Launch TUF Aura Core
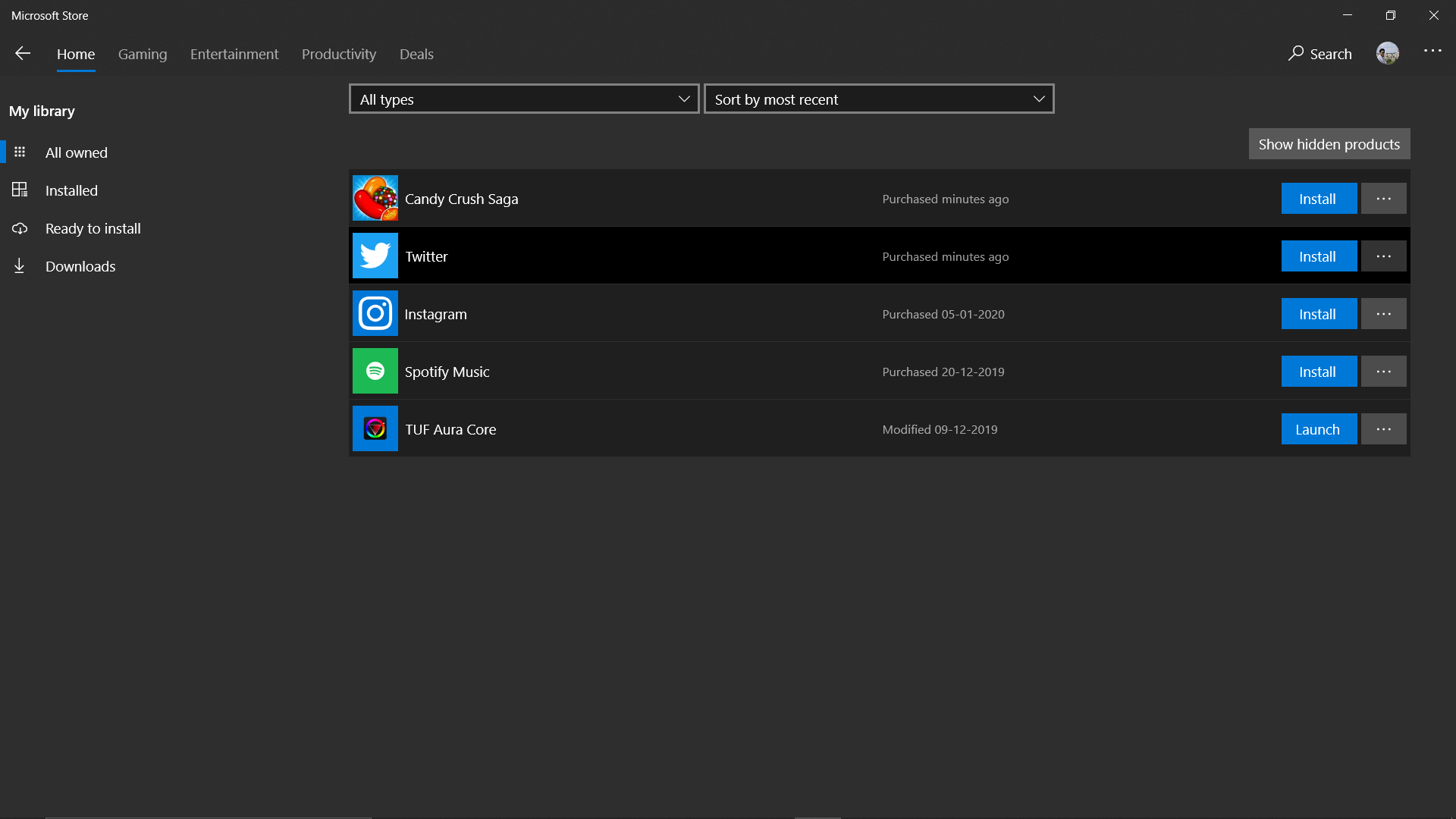This screenshot has height=819, width=1456. [x=1319, y=429]
